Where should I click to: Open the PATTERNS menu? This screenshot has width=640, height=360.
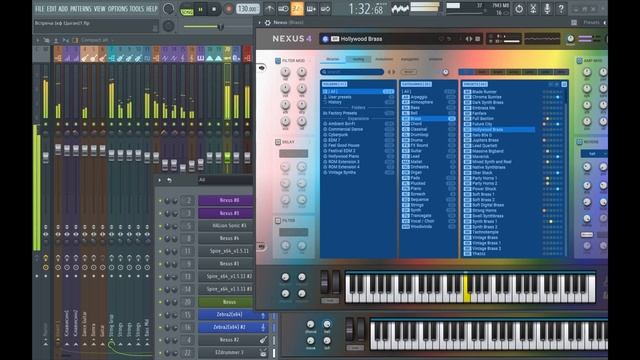[x=80, y=9]
